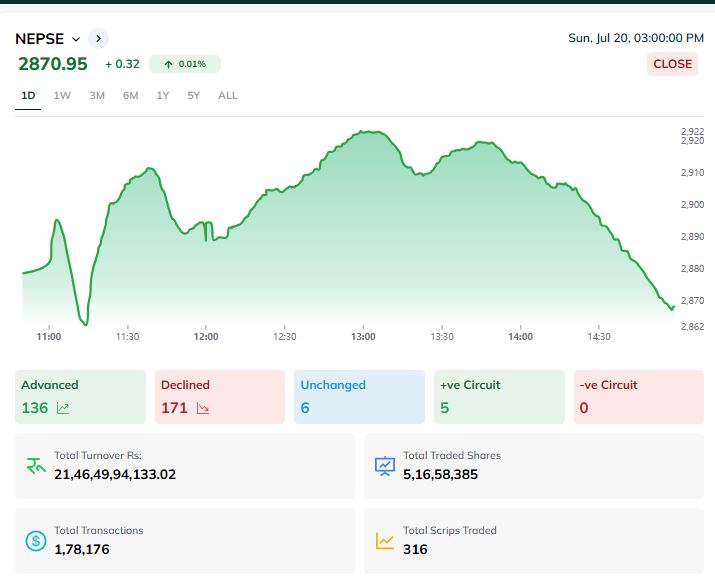715x582 pixels.
Task: Switch to the 1W chart range
Action: coord(62,96)
